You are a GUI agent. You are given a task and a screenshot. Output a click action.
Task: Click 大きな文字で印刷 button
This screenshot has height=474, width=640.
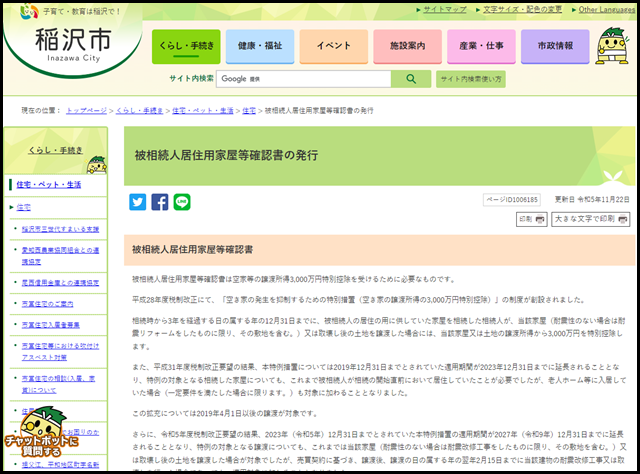tap(591, 219)
